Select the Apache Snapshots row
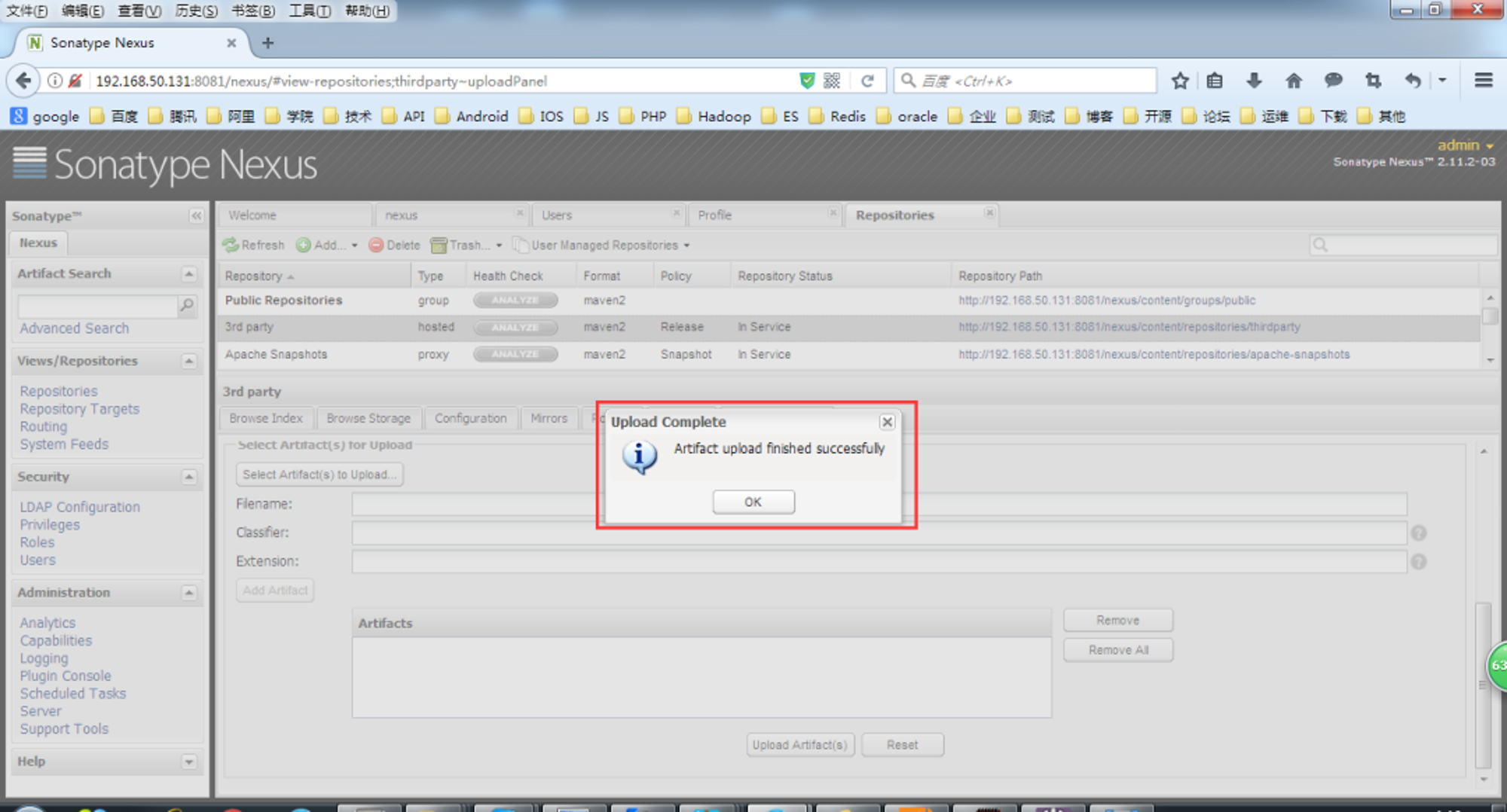The height and width of the screenshot is (812, 1507). (849, 355)
